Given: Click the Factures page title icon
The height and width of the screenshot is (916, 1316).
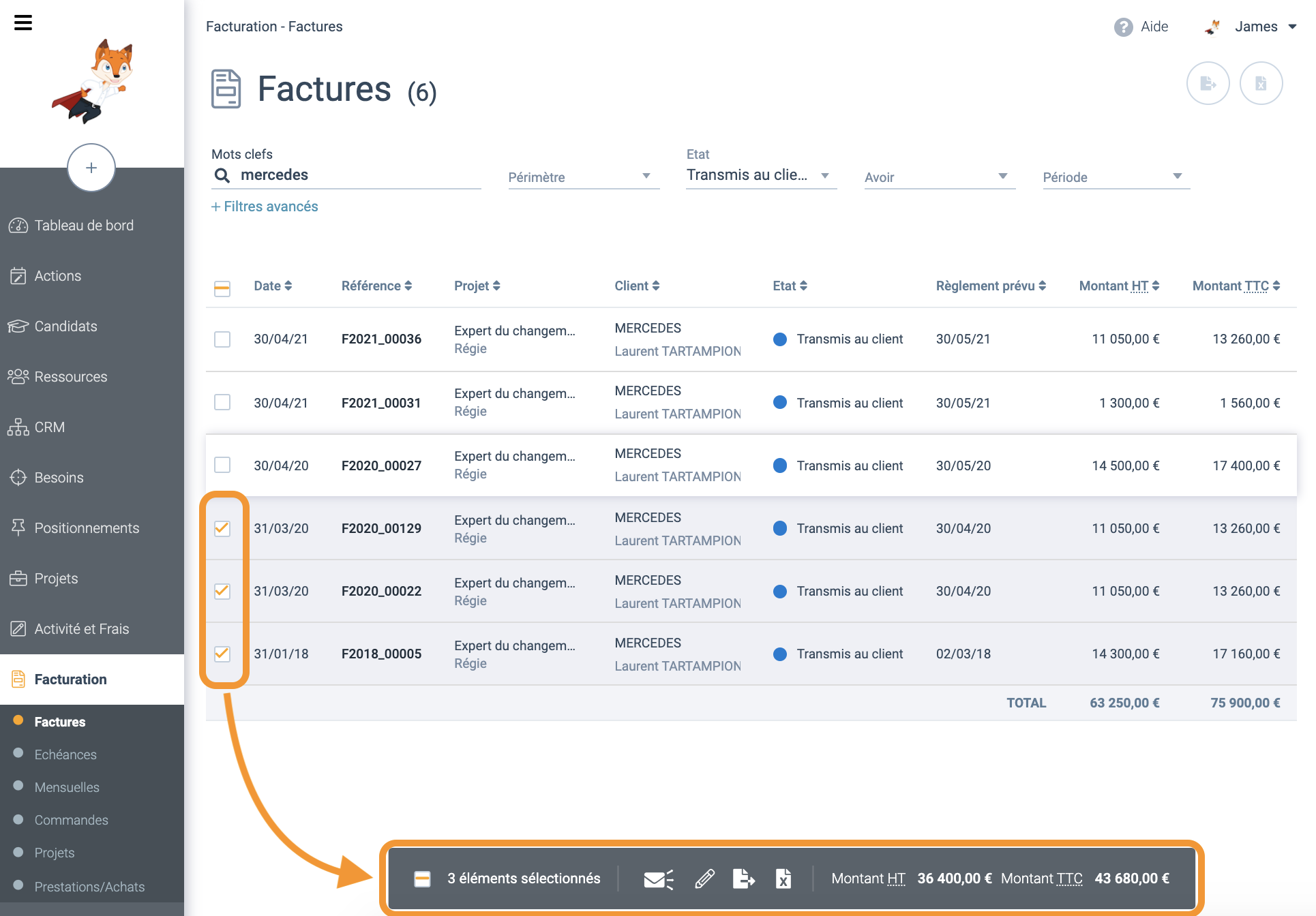Looking at the screenshot, I should pyautogui.click(x=226, y=89).
